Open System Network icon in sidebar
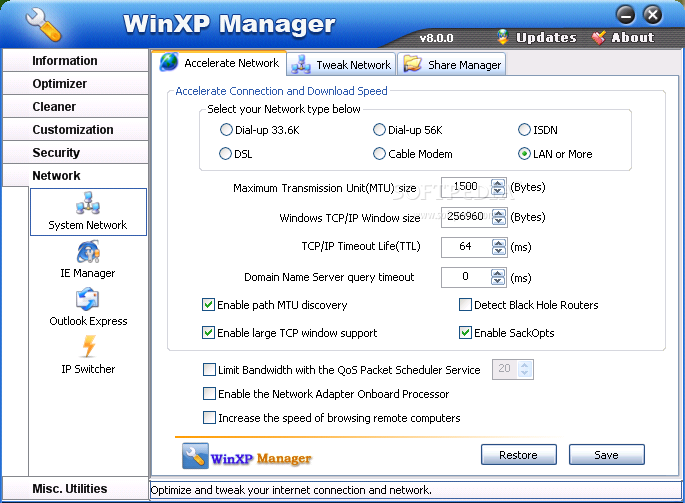The height and width of the screenshot is (503, 685). pos(88,202)
